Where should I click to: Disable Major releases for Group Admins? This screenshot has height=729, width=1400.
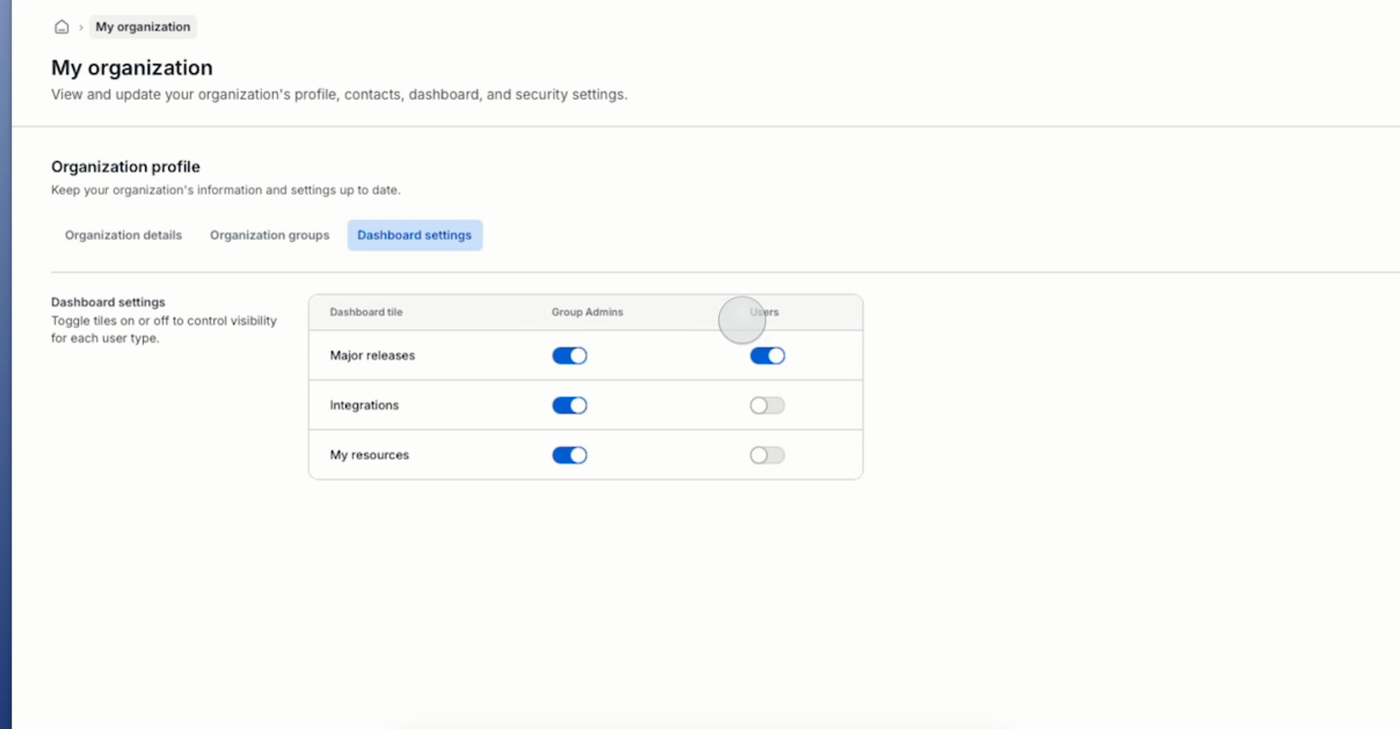click(x=570, y=356)
